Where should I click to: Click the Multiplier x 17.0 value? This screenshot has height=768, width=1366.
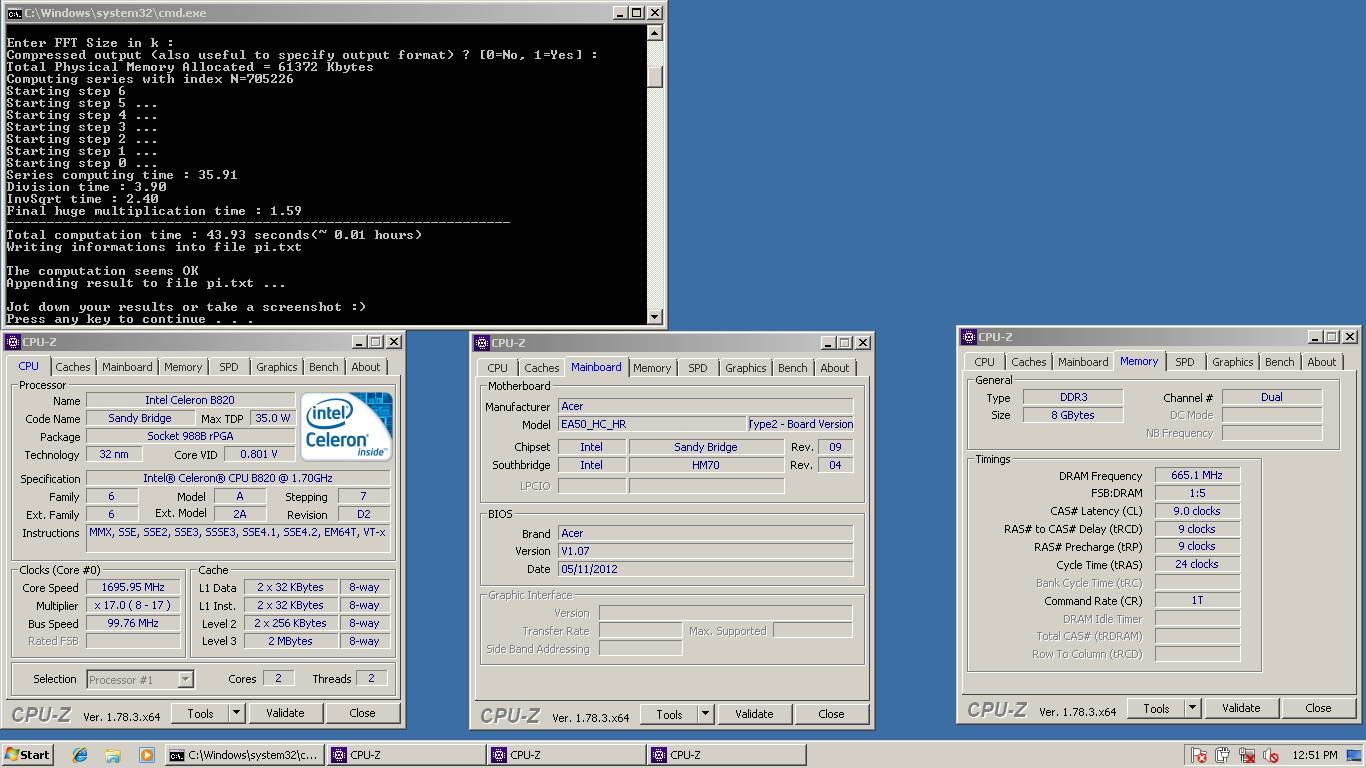133,606
